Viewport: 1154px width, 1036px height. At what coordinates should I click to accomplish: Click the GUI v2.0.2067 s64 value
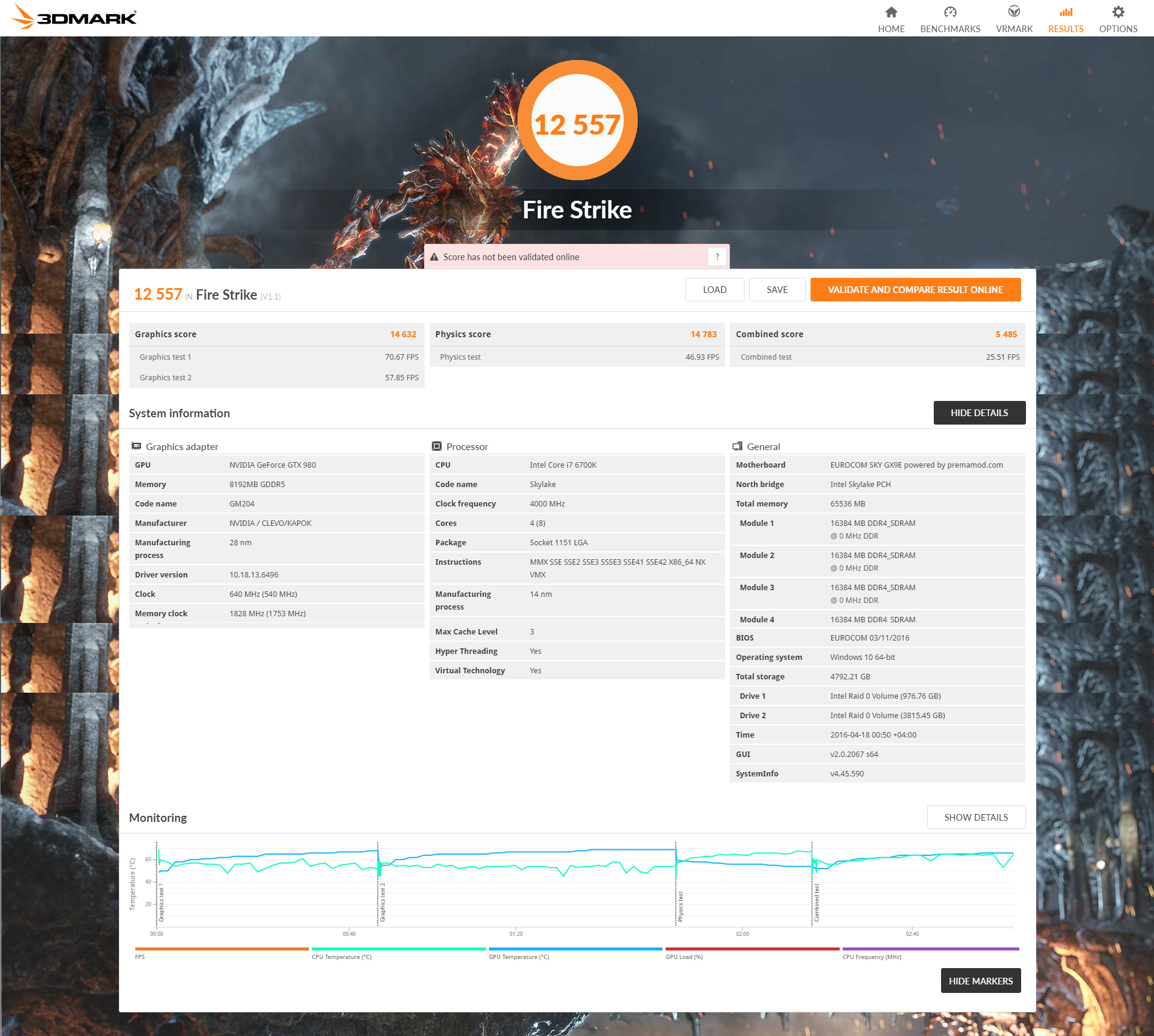pos(854,754)
